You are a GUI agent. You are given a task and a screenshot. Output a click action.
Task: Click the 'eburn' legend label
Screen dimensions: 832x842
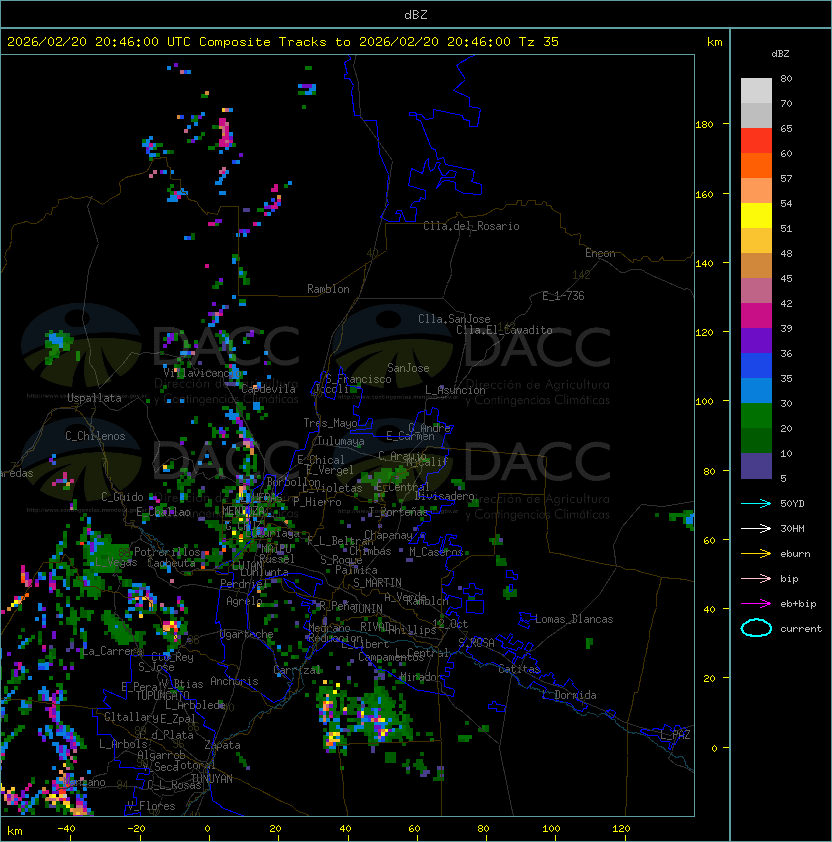(x=795, y=554)
